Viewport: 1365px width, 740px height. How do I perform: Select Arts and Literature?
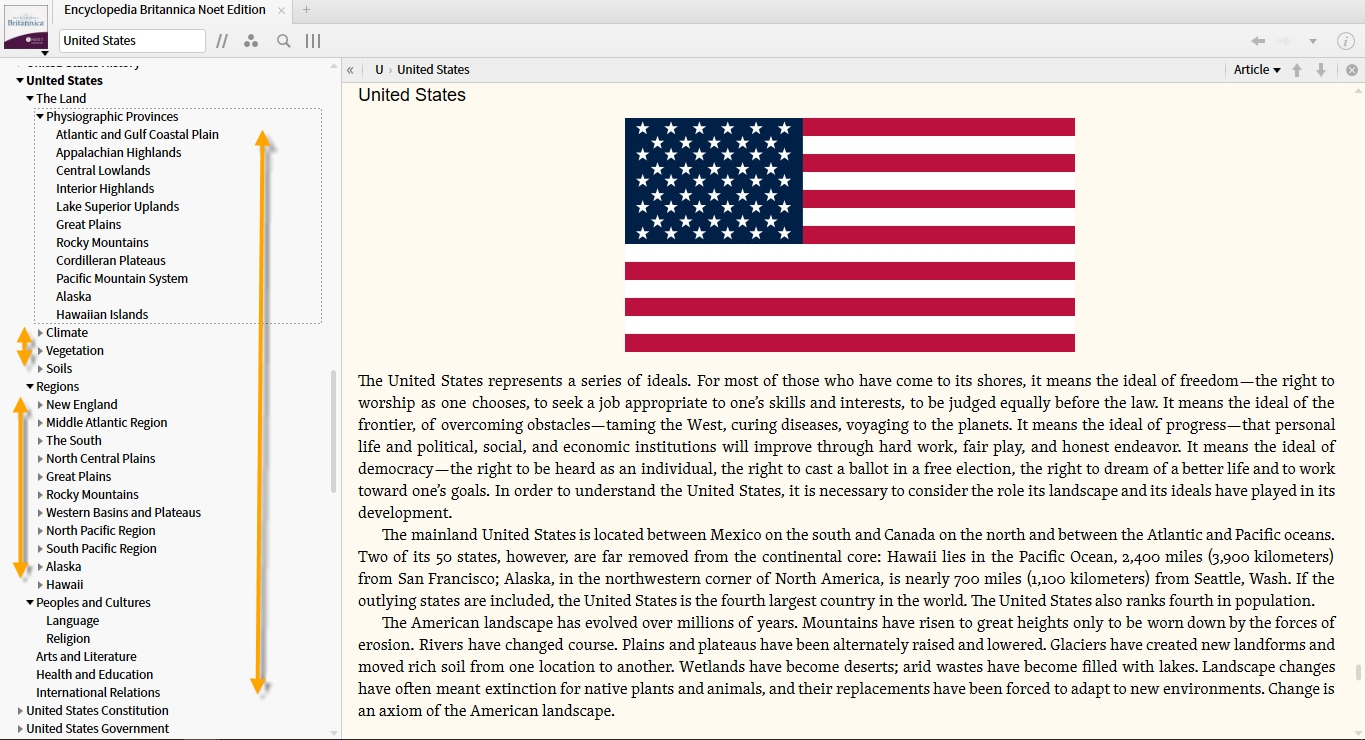86,657
